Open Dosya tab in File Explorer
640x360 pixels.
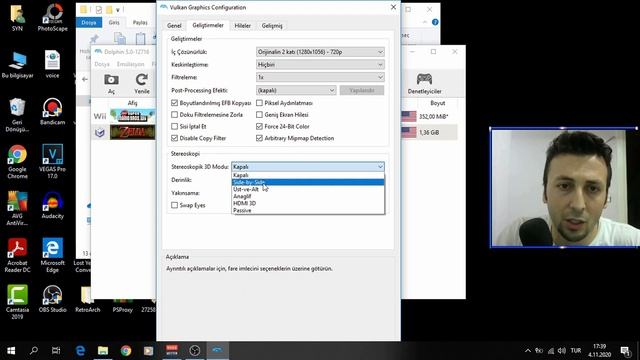pos(89,22)
